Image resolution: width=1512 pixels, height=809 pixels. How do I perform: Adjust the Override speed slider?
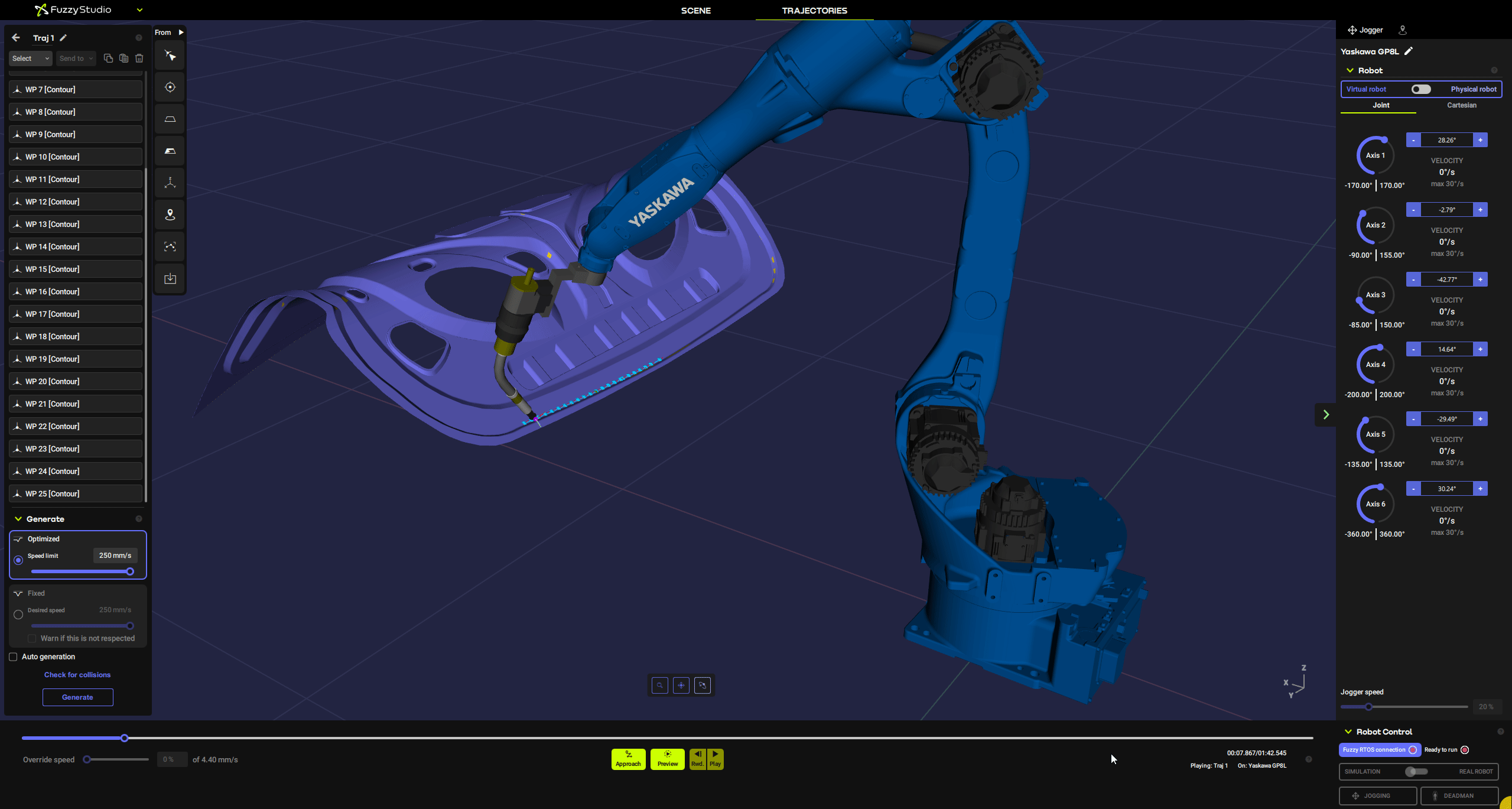coord(87,760)
